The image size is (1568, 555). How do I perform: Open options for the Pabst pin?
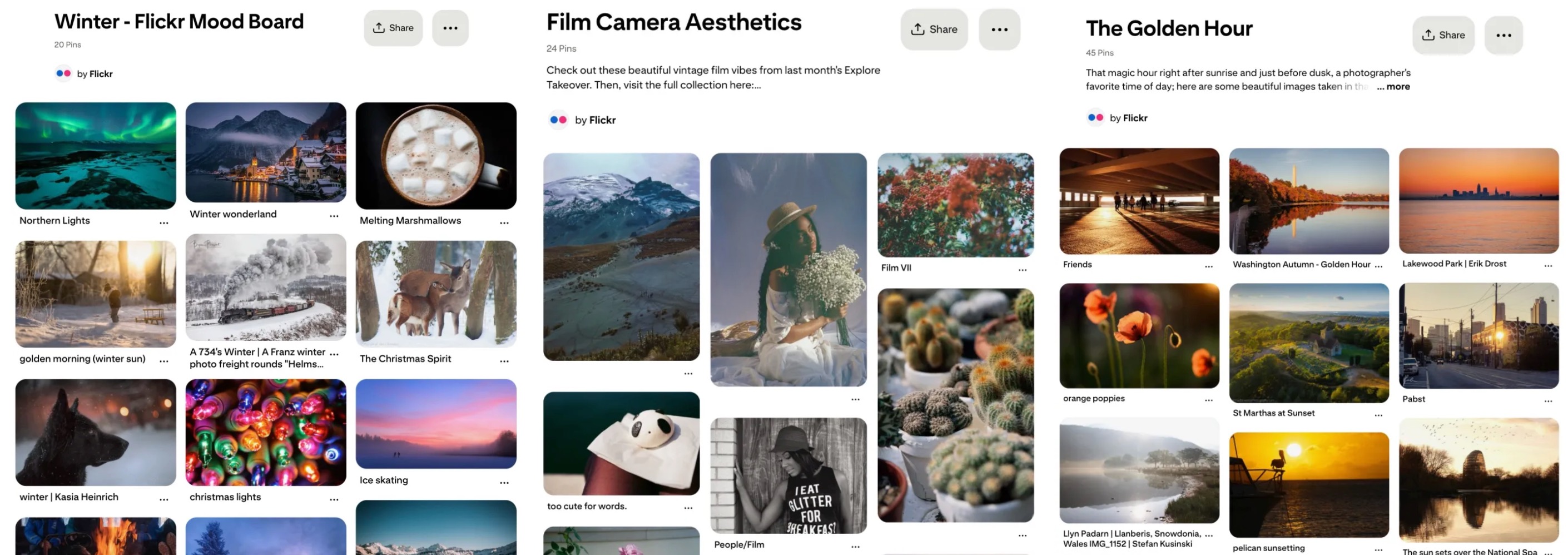pos(1547,401)
